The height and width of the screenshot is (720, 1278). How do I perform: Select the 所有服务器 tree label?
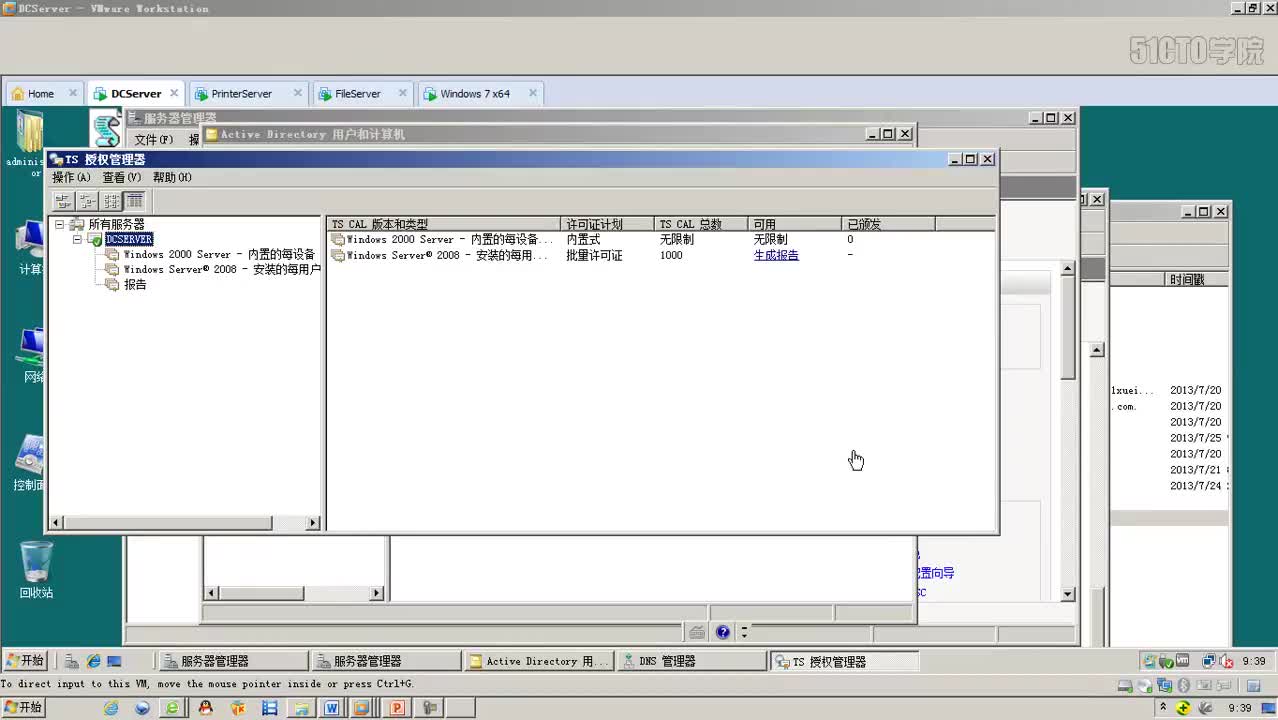[116, 224]
